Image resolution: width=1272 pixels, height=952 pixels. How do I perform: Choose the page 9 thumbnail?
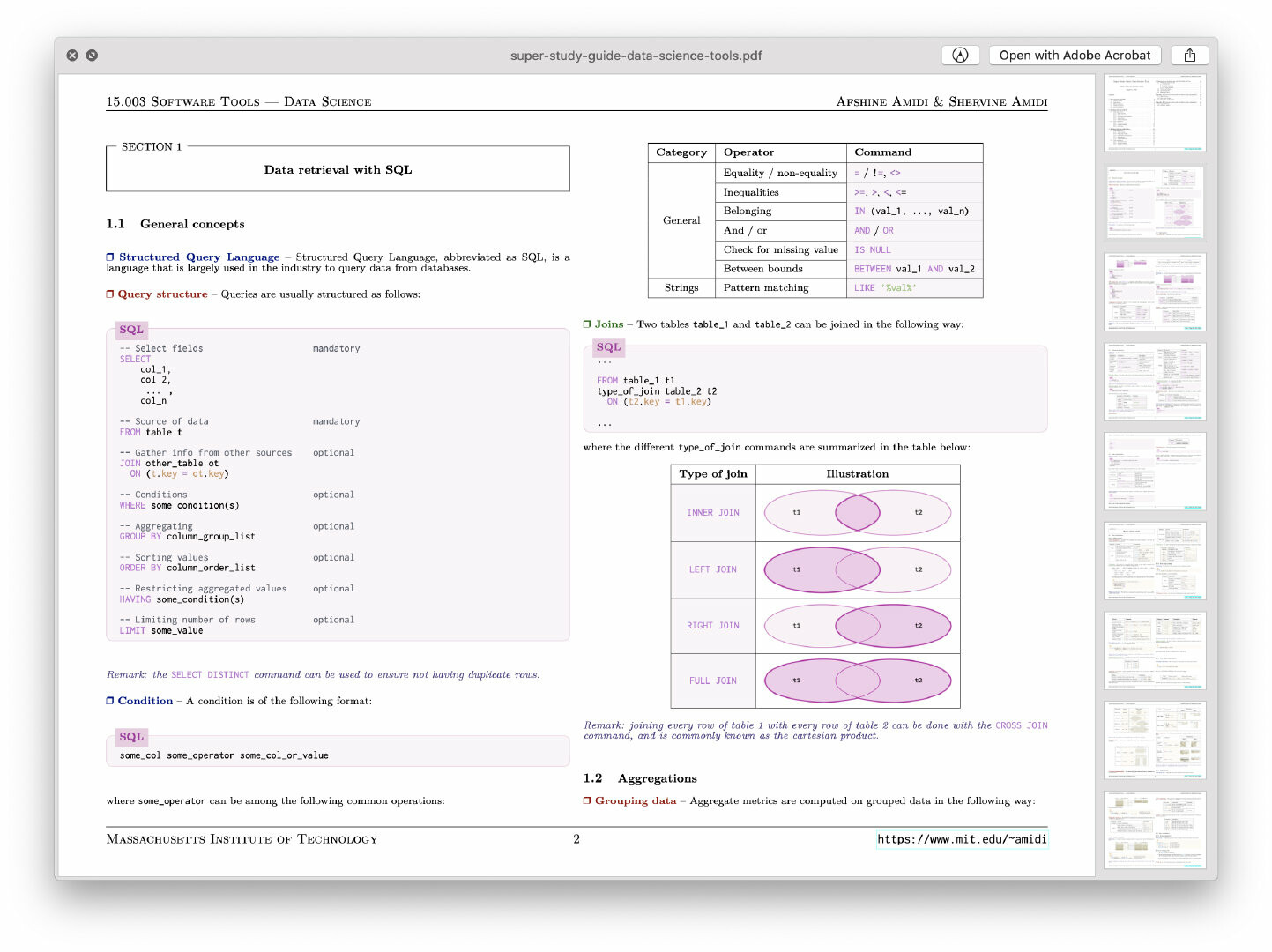click(1155, 829)
